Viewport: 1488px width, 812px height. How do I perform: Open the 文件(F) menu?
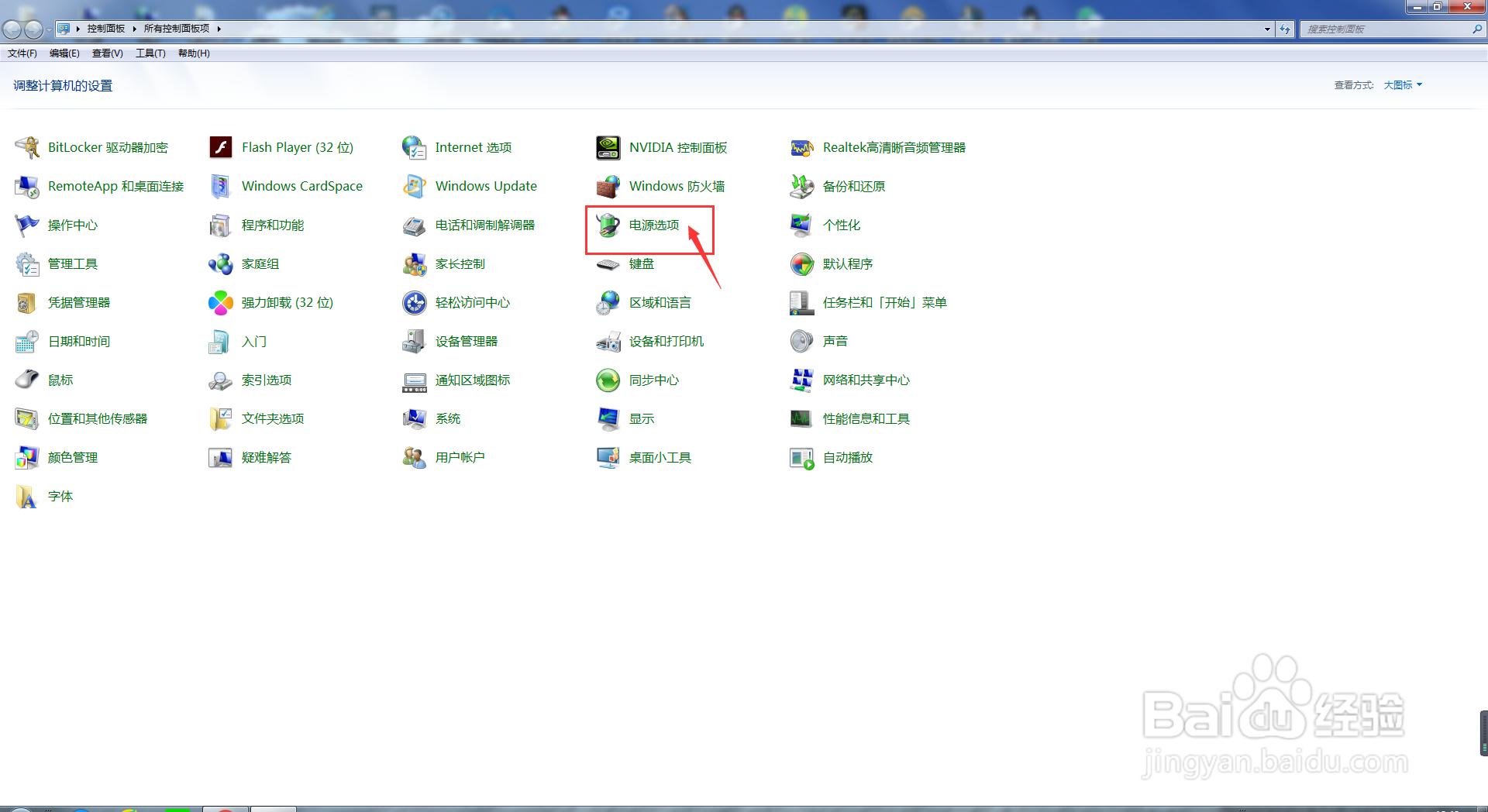(x=22, y=53)
